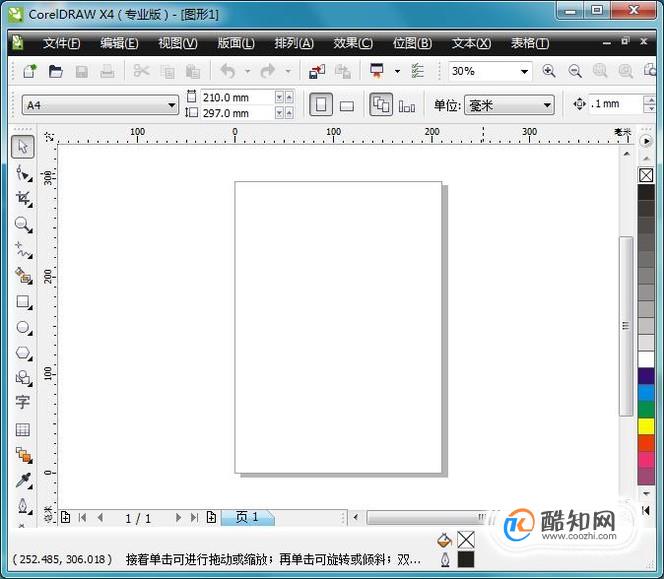Click the Print icon

pos(107,71)
